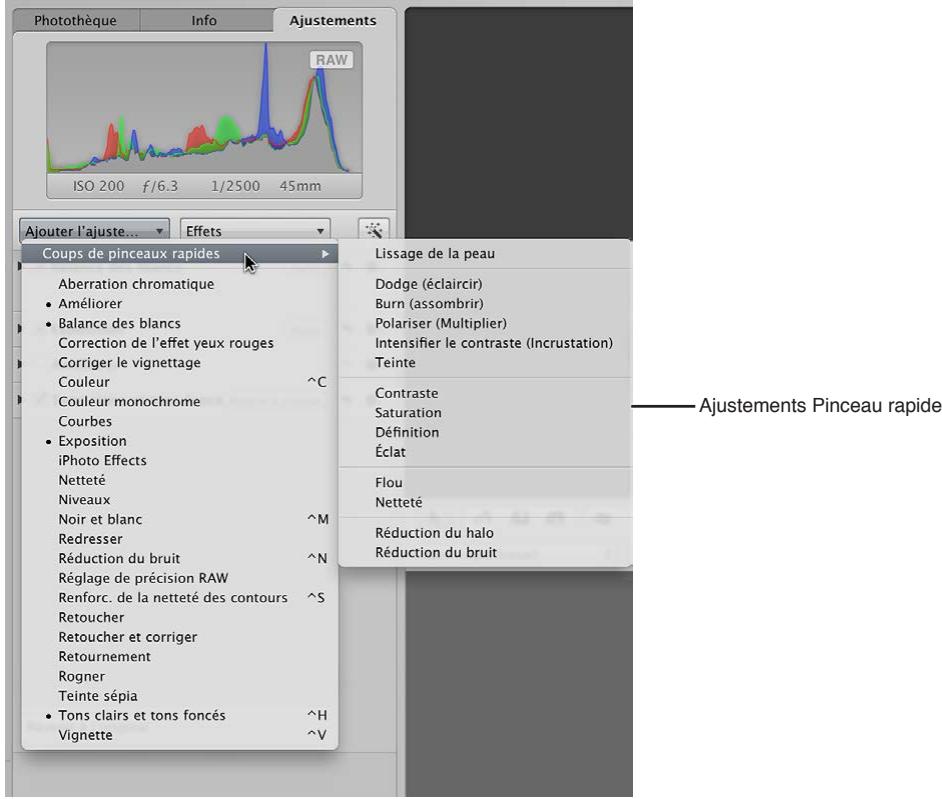This screenshot has height=799, width=942.
Task: Switch to the Photothèque tab
Action: 76,20
